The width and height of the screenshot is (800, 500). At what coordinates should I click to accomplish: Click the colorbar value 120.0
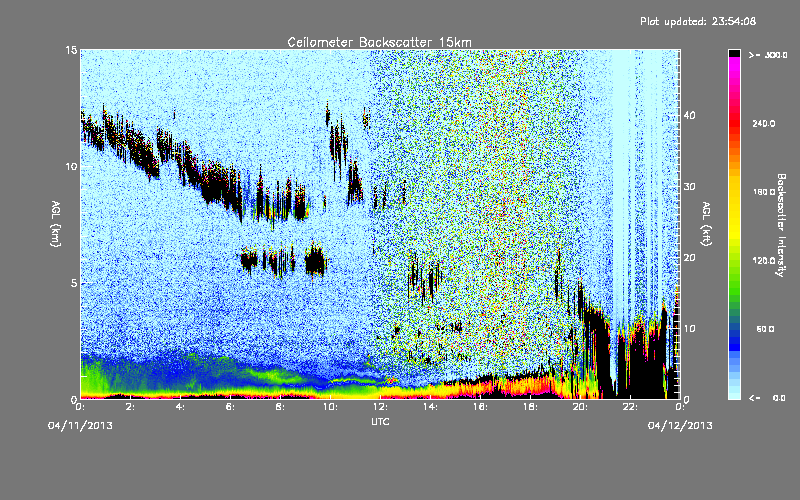[764, 261]
